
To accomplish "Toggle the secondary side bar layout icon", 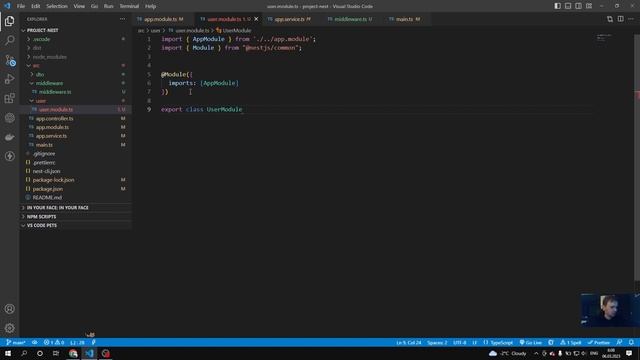I will click(578, 6).
